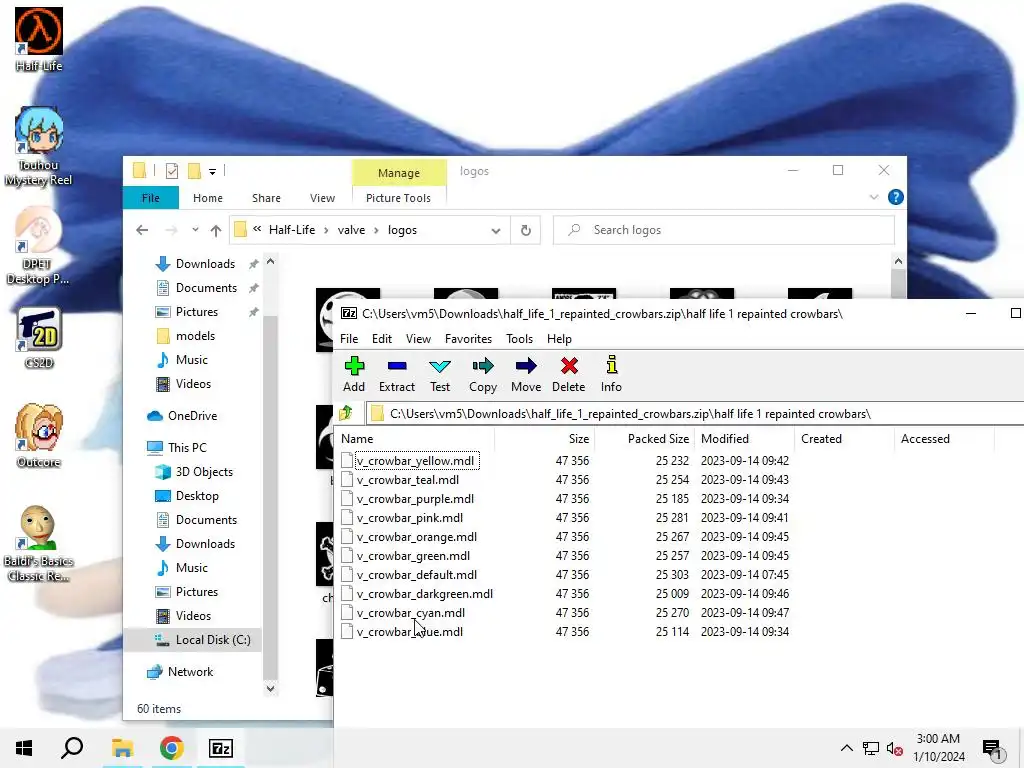Open the Quick Access Toolbar customize dropdown

(x=212, y=171)
